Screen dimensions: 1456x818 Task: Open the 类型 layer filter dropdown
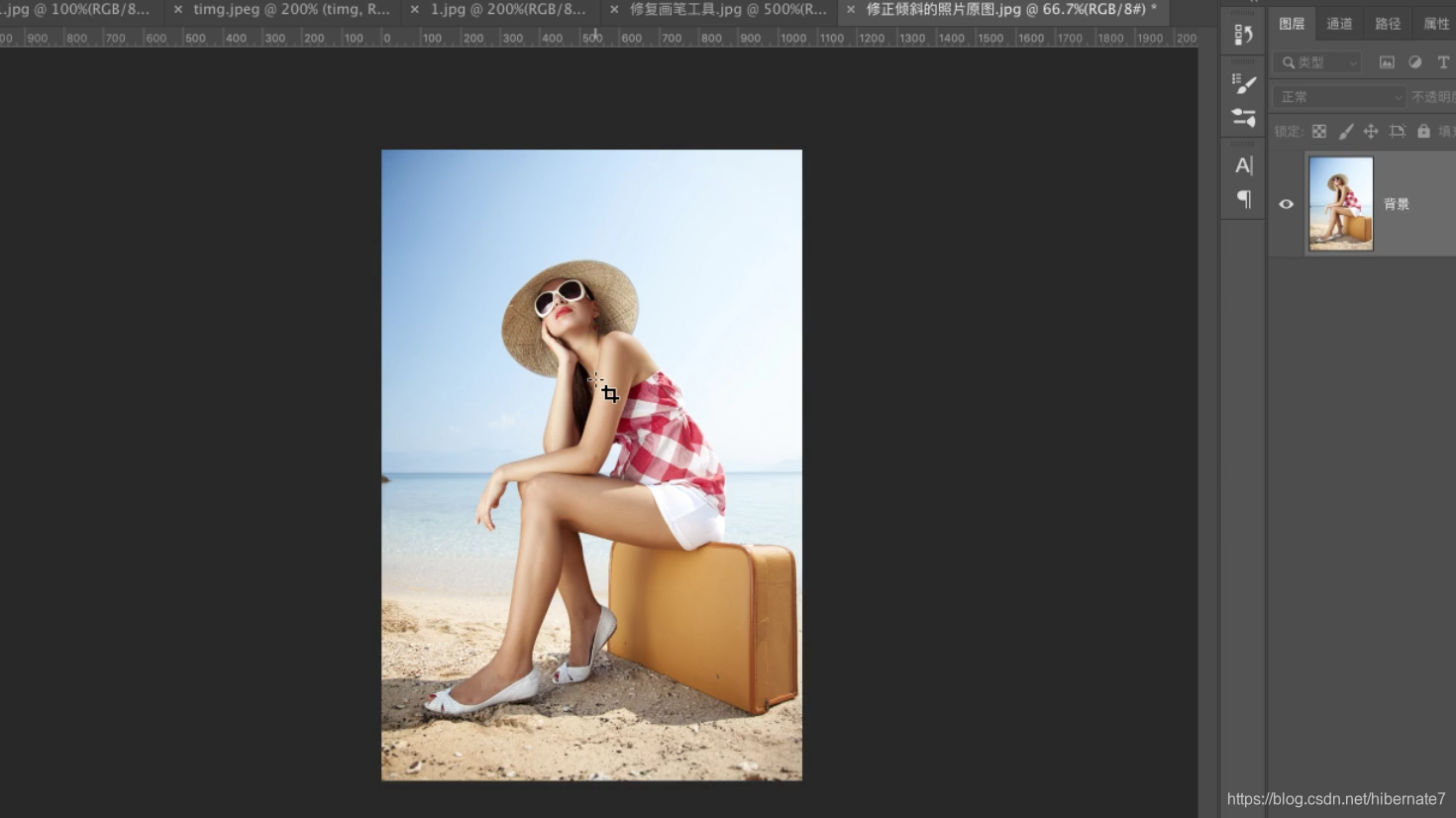pyautogui.click(x=1318, y=62)
